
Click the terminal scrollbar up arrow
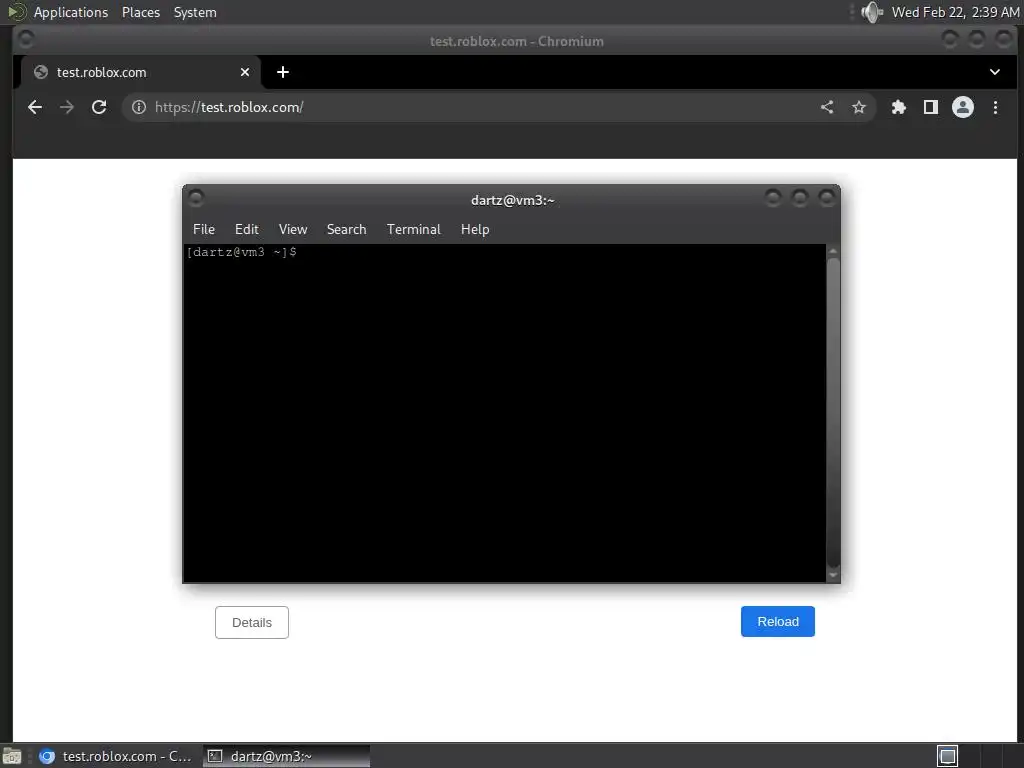pyautogui.click(x=833, y=251)
